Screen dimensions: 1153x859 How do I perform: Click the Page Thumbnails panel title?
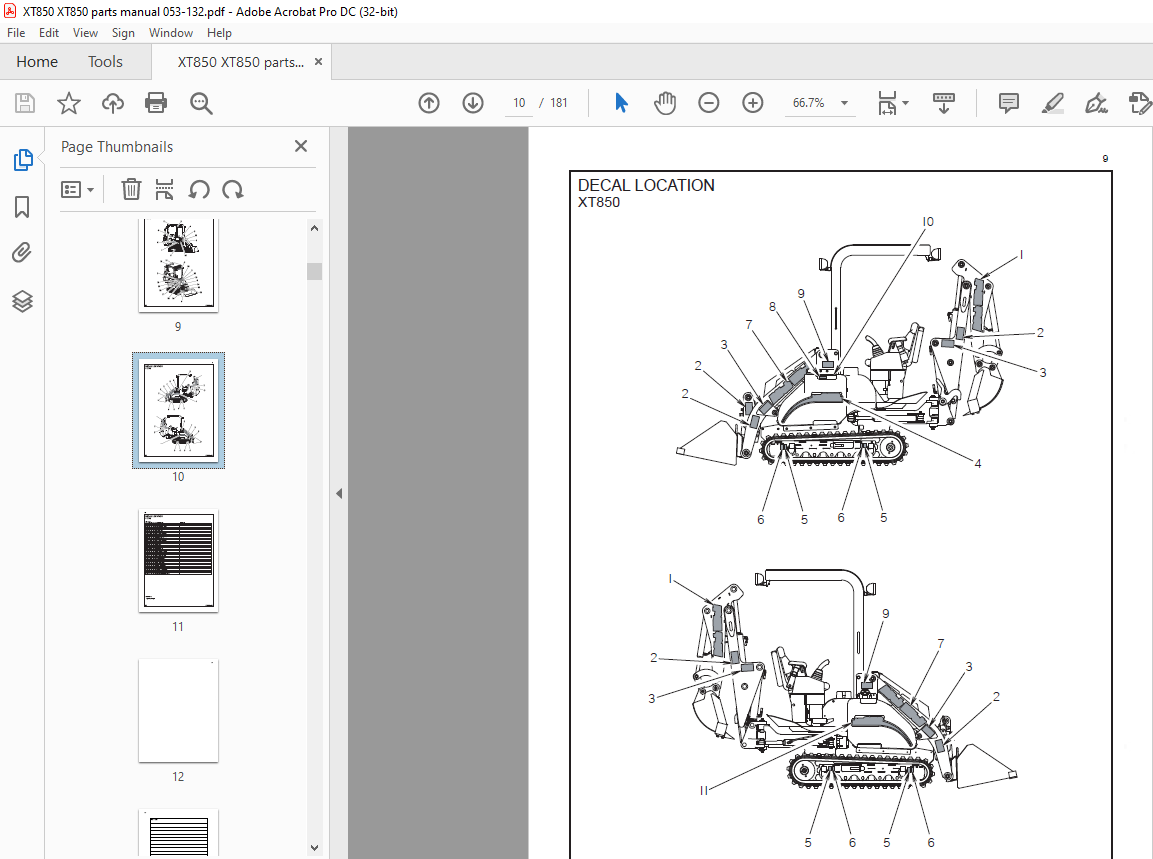[117, 146]
